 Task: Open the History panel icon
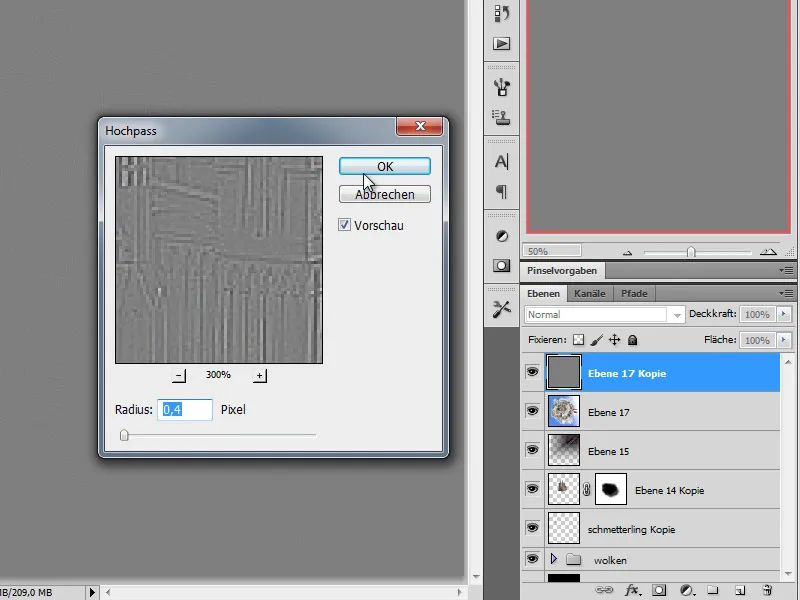tap(502, 14)
